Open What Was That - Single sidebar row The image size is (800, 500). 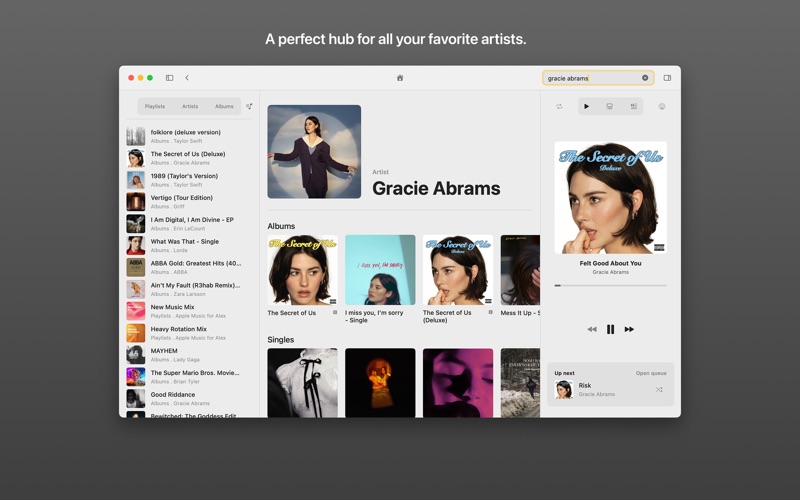(x=189, y=246)
